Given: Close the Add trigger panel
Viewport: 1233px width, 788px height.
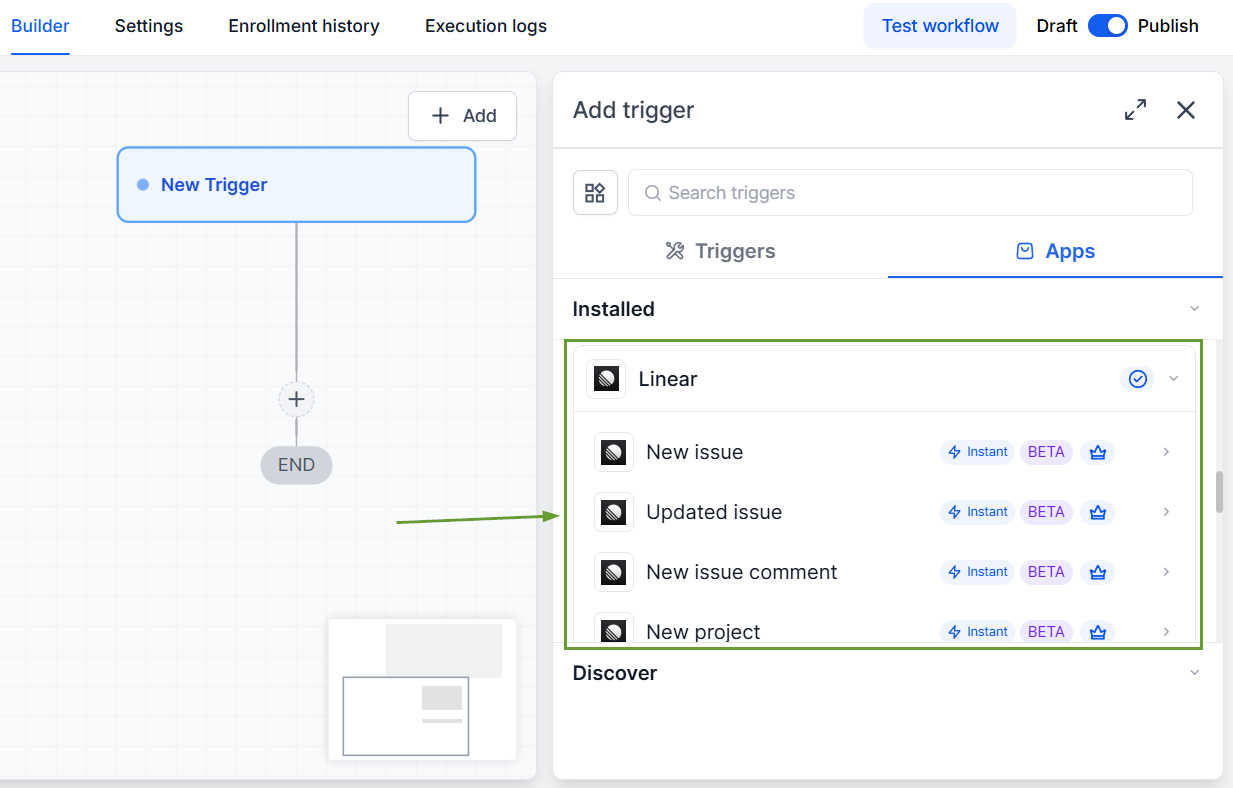Looking at the screenshot, I should 1186,110.
